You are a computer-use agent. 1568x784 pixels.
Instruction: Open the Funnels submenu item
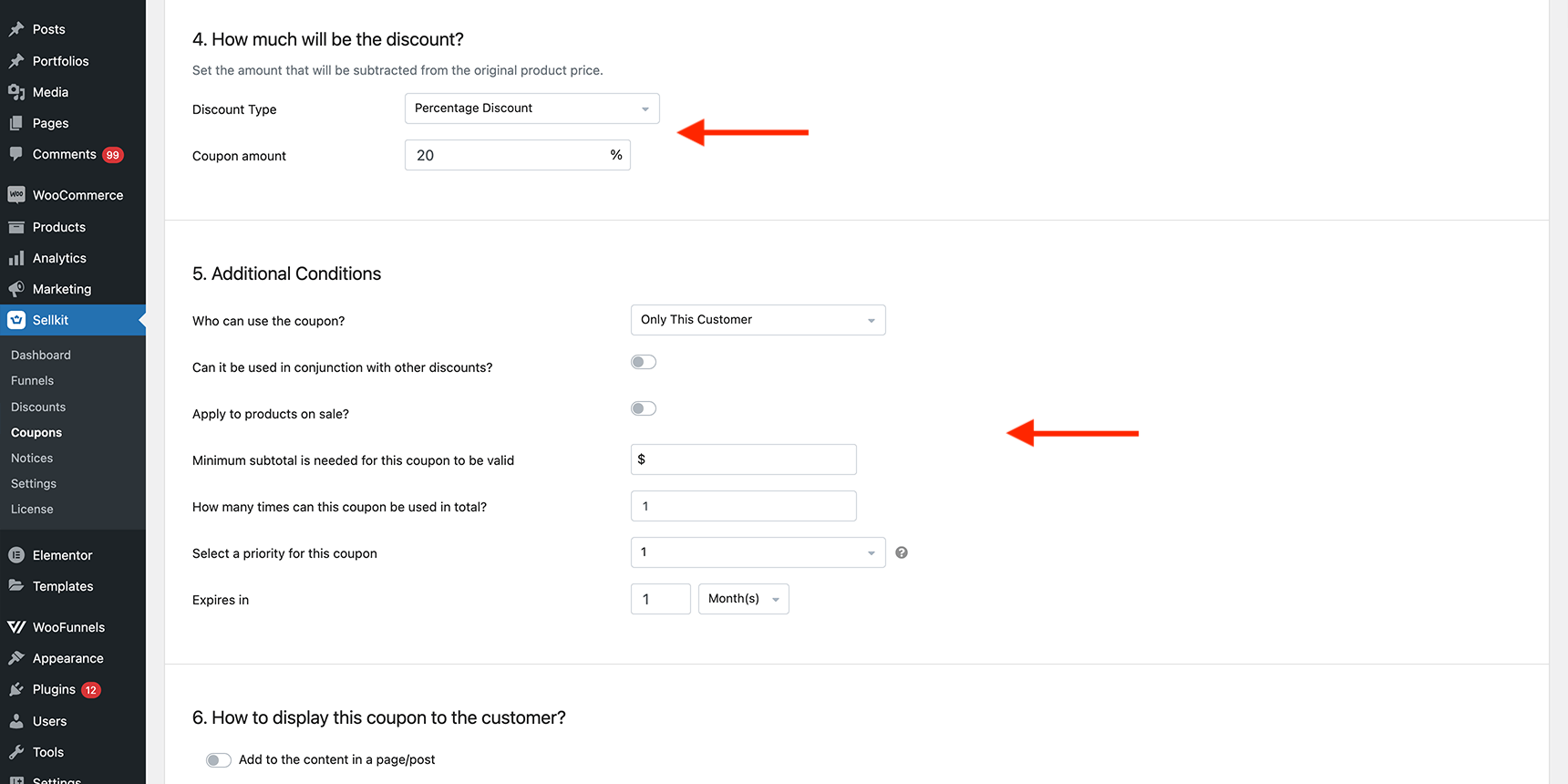(33, 380)
